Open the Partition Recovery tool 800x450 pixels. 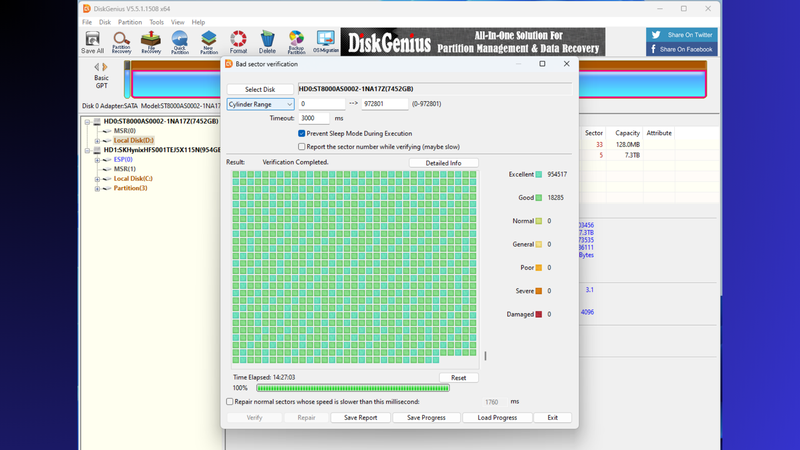pyautogui.click(x=121, y=42)
